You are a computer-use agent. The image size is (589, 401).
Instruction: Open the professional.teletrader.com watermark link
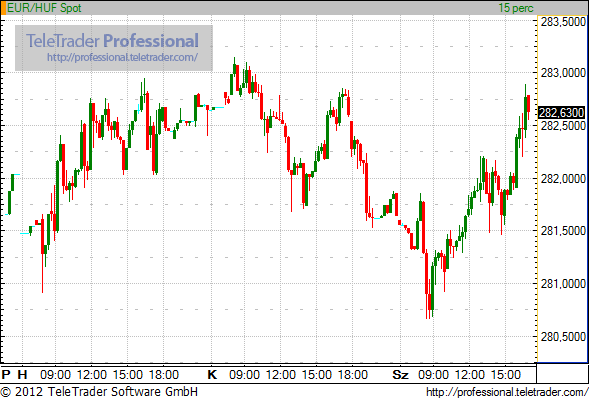click(x=122, y=57)
